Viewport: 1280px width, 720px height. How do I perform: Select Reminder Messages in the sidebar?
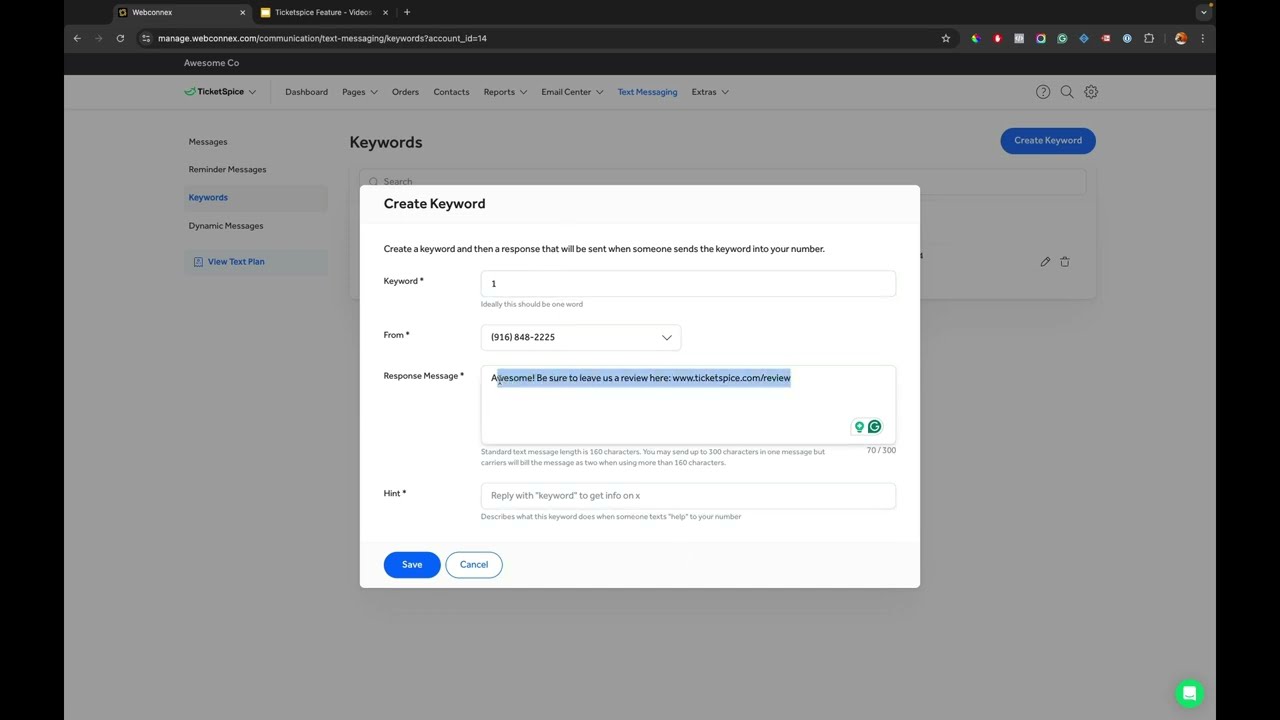(227, 170)
